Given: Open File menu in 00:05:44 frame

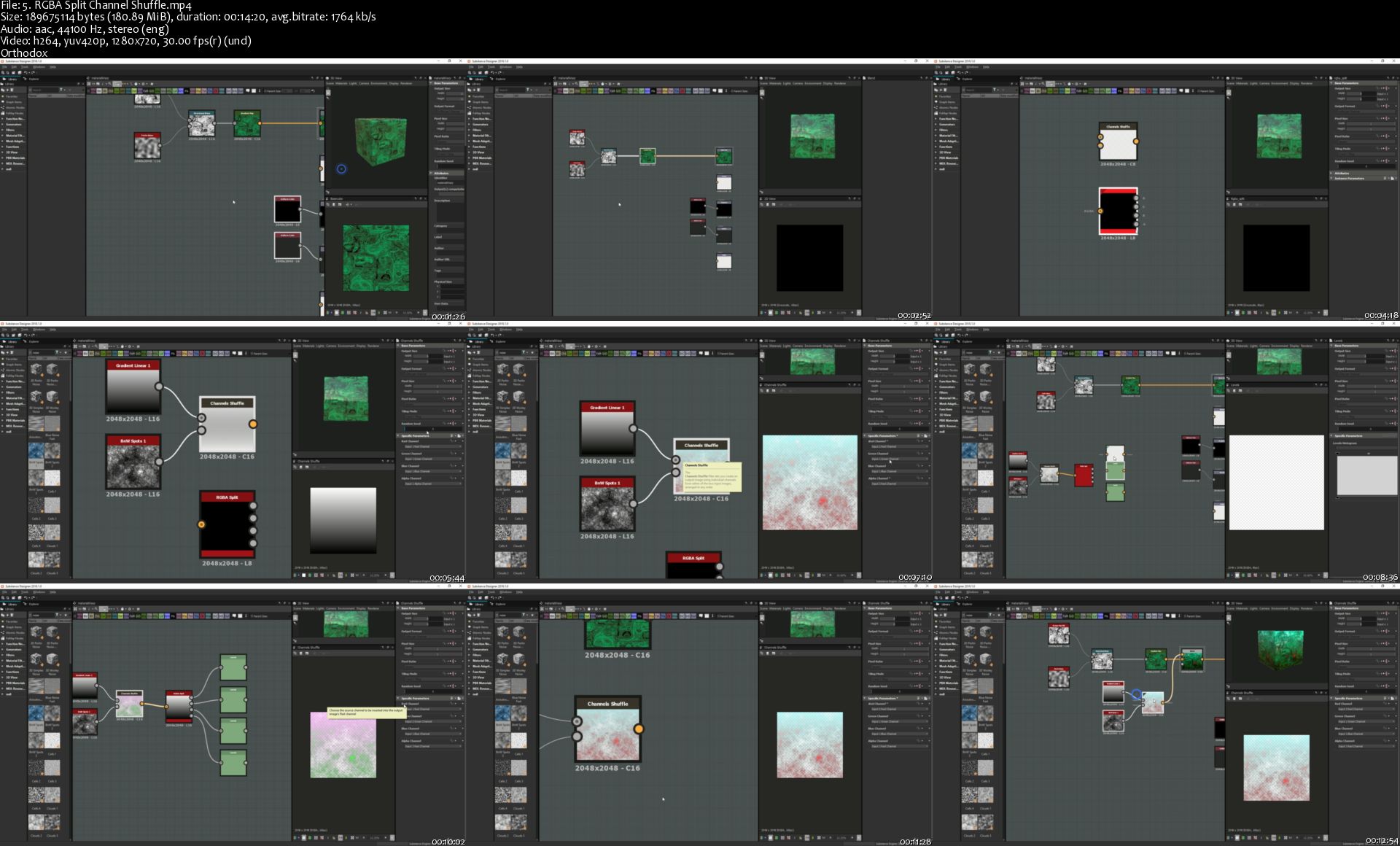Looking at the screenshot, I should tap(4, 330).
